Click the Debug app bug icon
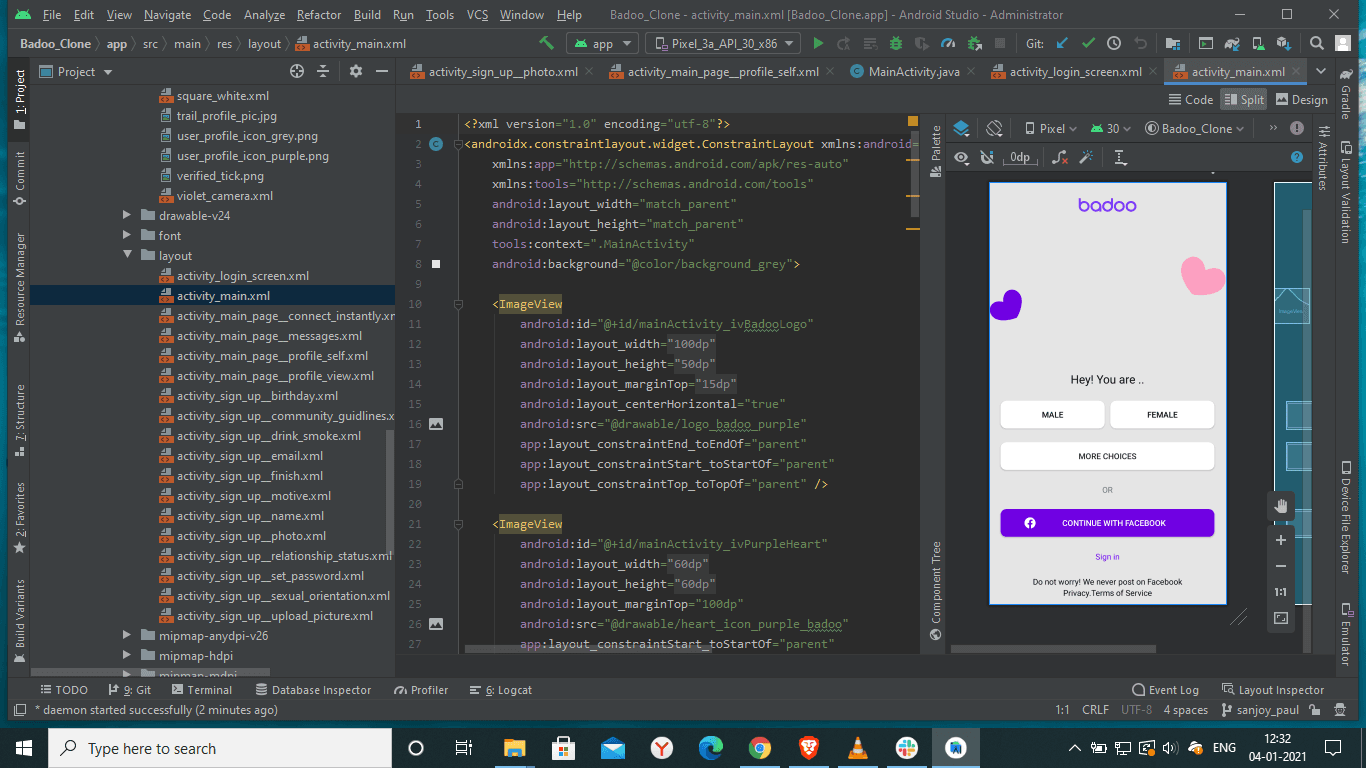The width and height of the screenshot is (1366, 768). pyautogui.click(x=895, y=44)
